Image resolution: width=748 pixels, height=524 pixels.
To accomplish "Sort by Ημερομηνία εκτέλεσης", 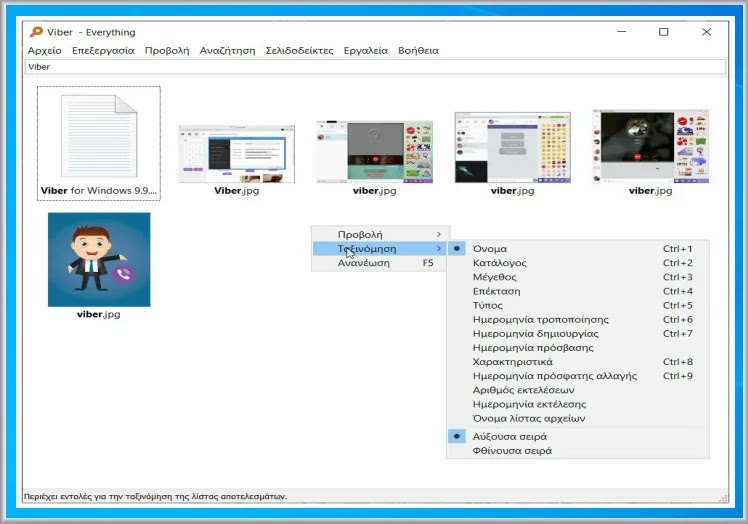I will point(578,404).
